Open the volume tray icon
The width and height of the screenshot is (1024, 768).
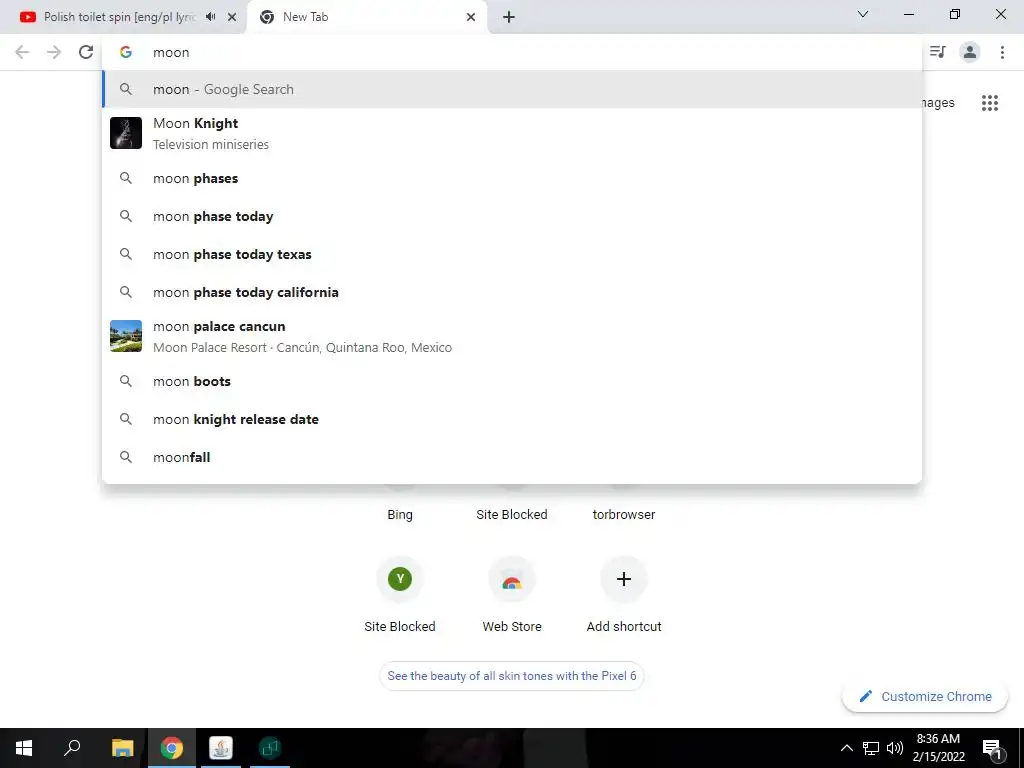tap(895, 748)
